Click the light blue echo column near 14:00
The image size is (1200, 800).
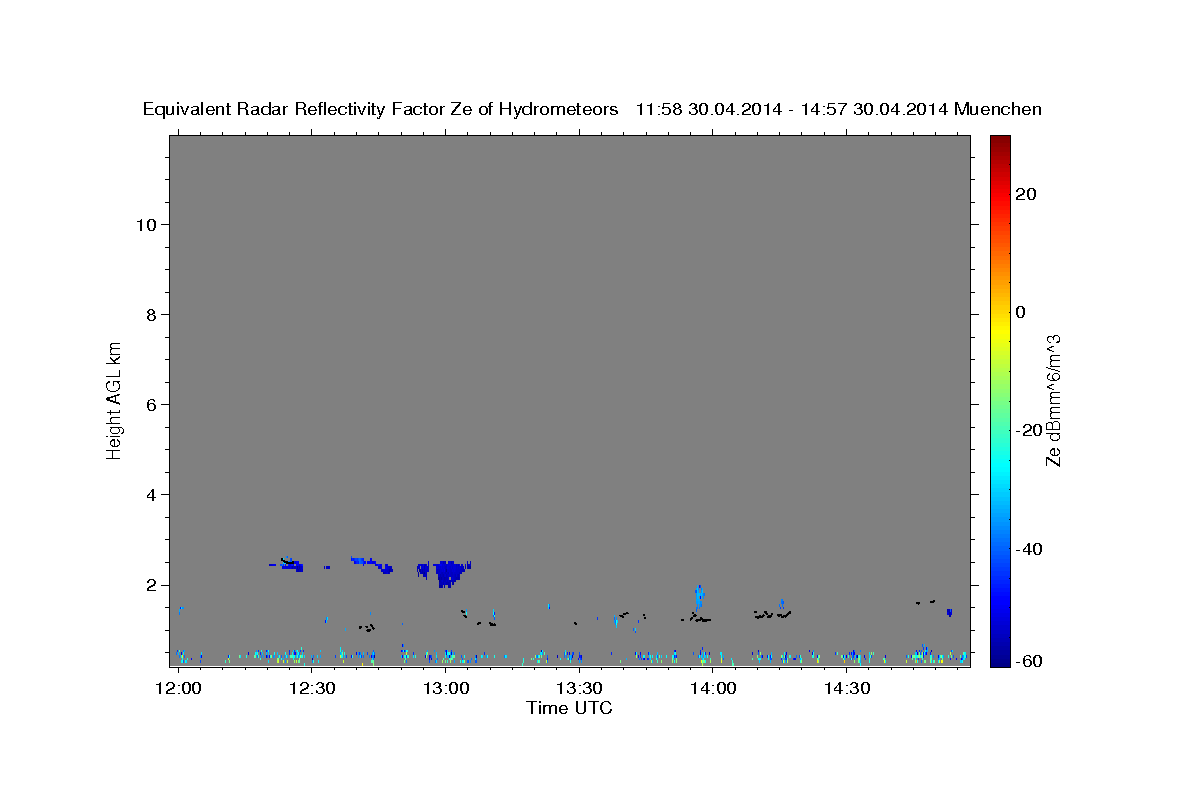(x=699, y=597)
